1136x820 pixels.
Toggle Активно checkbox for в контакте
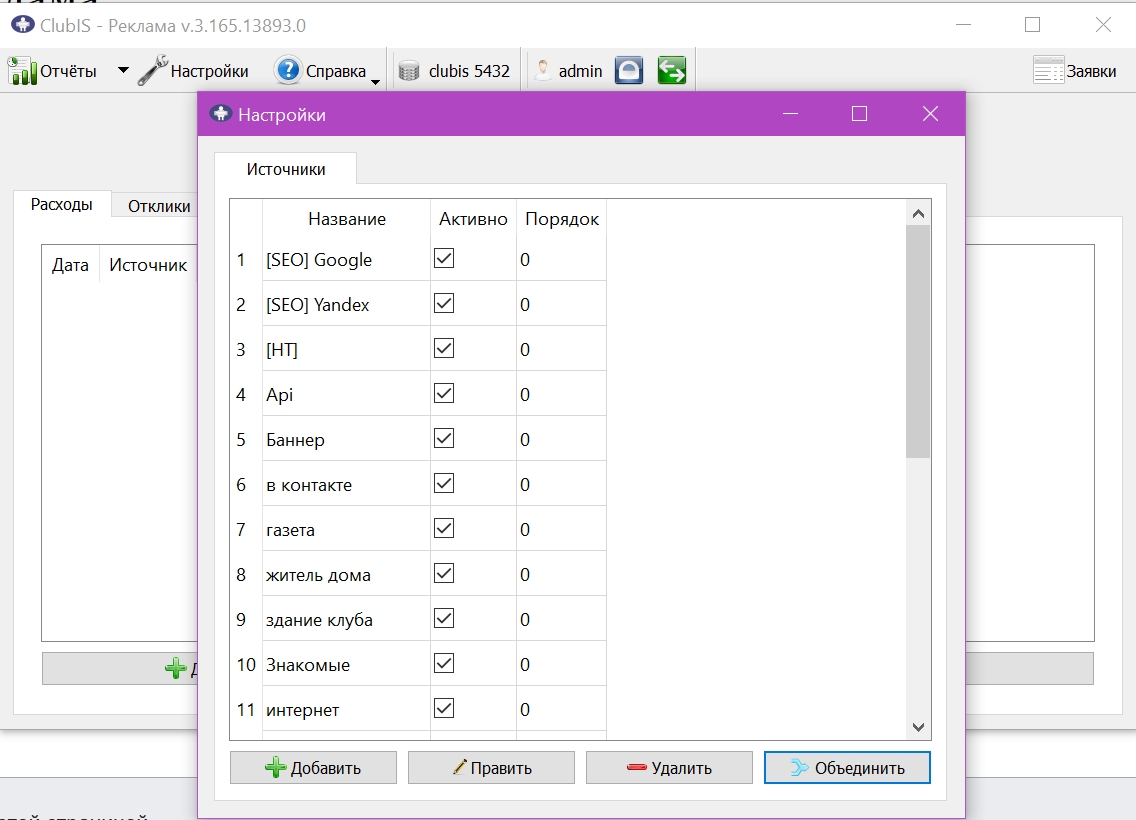pyautogui.click(x=444, y=483)
